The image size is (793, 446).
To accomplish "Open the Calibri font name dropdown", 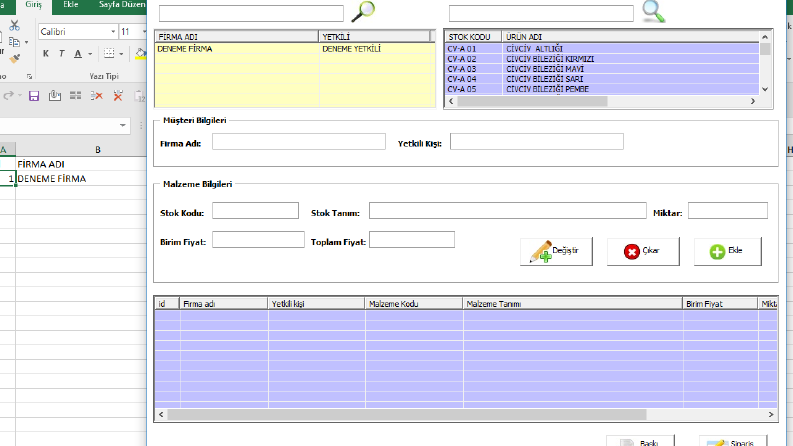I will (x=113, y=31).
